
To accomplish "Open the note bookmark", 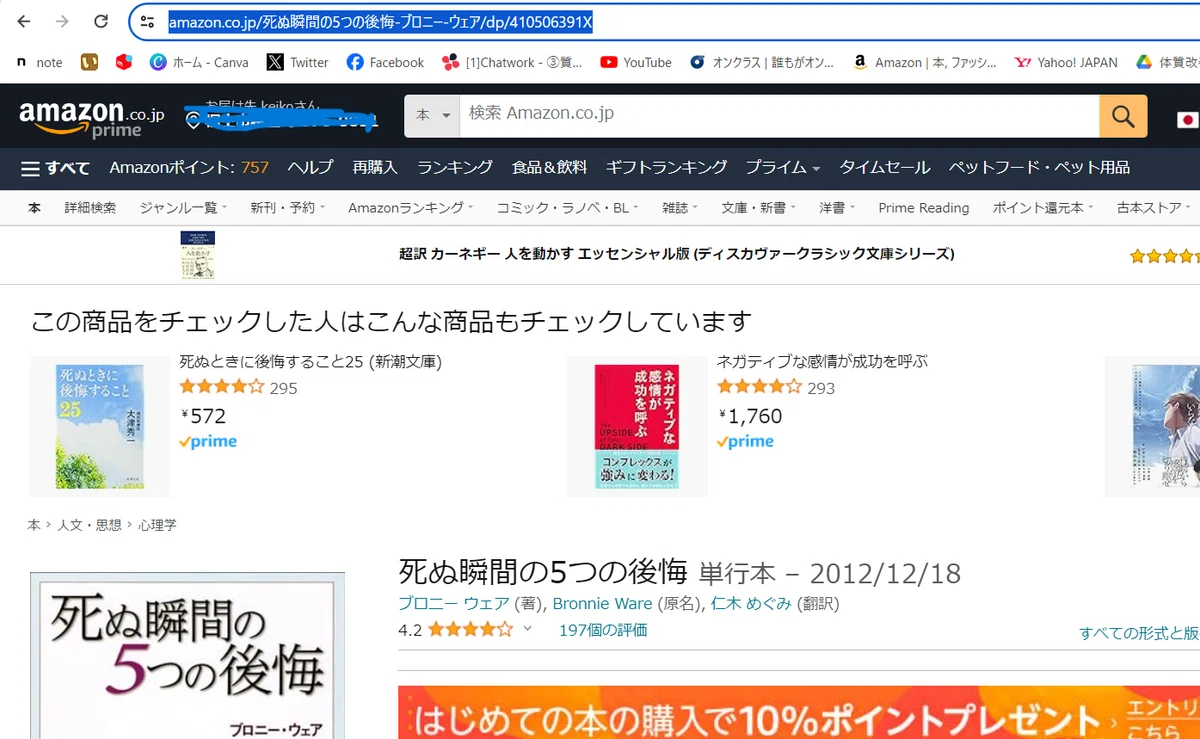I will pos(39,62).
